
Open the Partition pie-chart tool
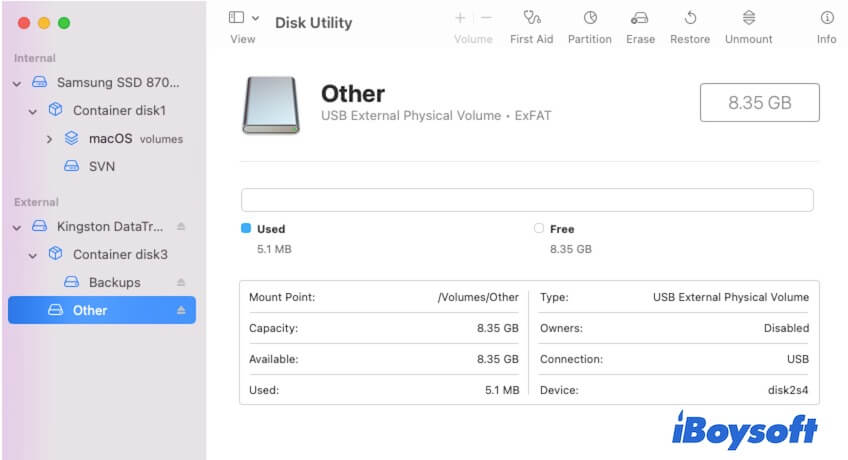click(590, 18)
